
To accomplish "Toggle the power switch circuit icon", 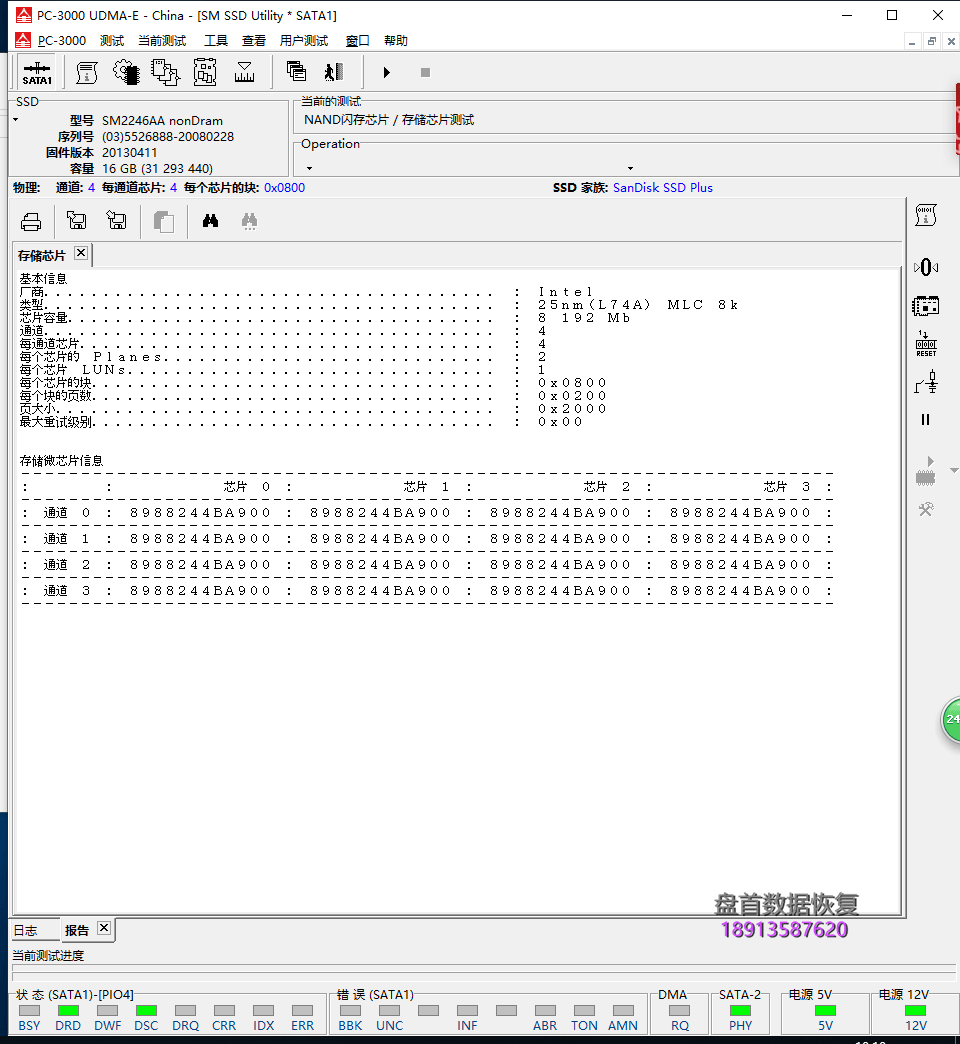I will (x=926, y=383).
